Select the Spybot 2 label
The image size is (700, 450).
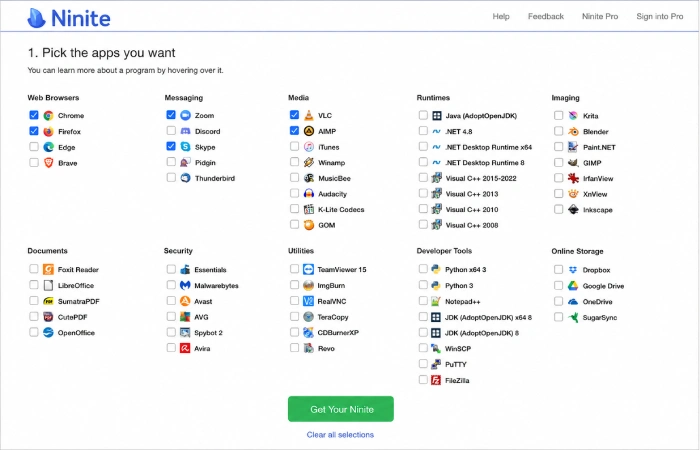208,333
